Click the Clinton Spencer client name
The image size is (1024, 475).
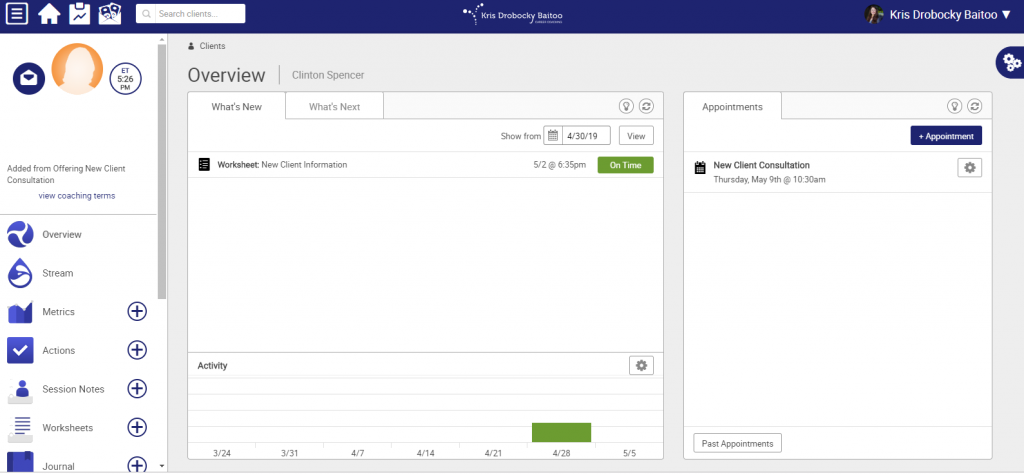pyautogui.click(x=328, y=75)
